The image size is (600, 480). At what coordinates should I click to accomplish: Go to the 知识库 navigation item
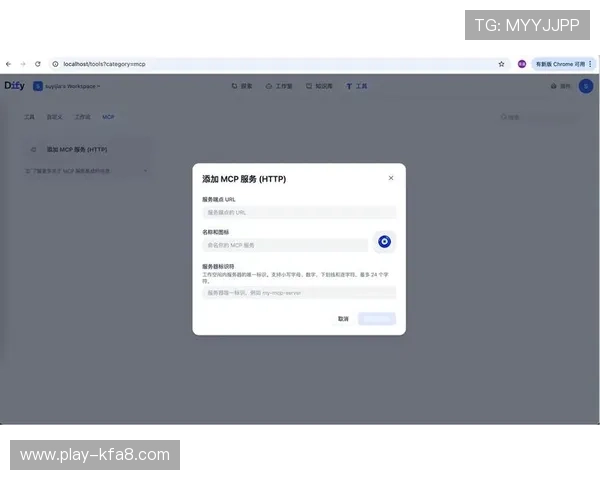(x=319, y=86)
